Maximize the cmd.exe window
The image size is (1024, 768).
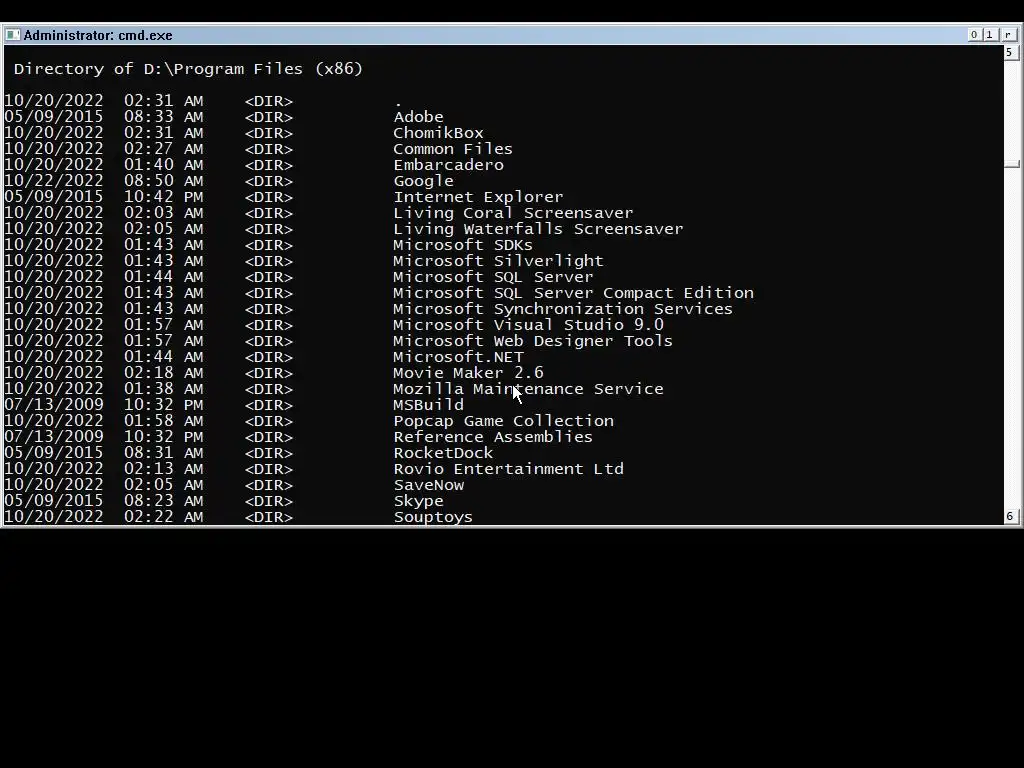[989, 35]
